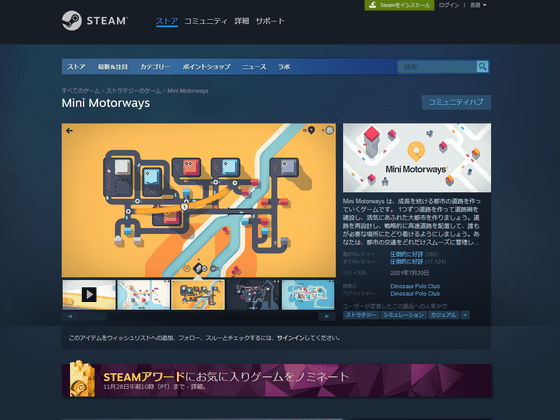Open the カテゴリー dropdown menu
The width and height of the screenshot is (560, 420).
click(155, 67)
